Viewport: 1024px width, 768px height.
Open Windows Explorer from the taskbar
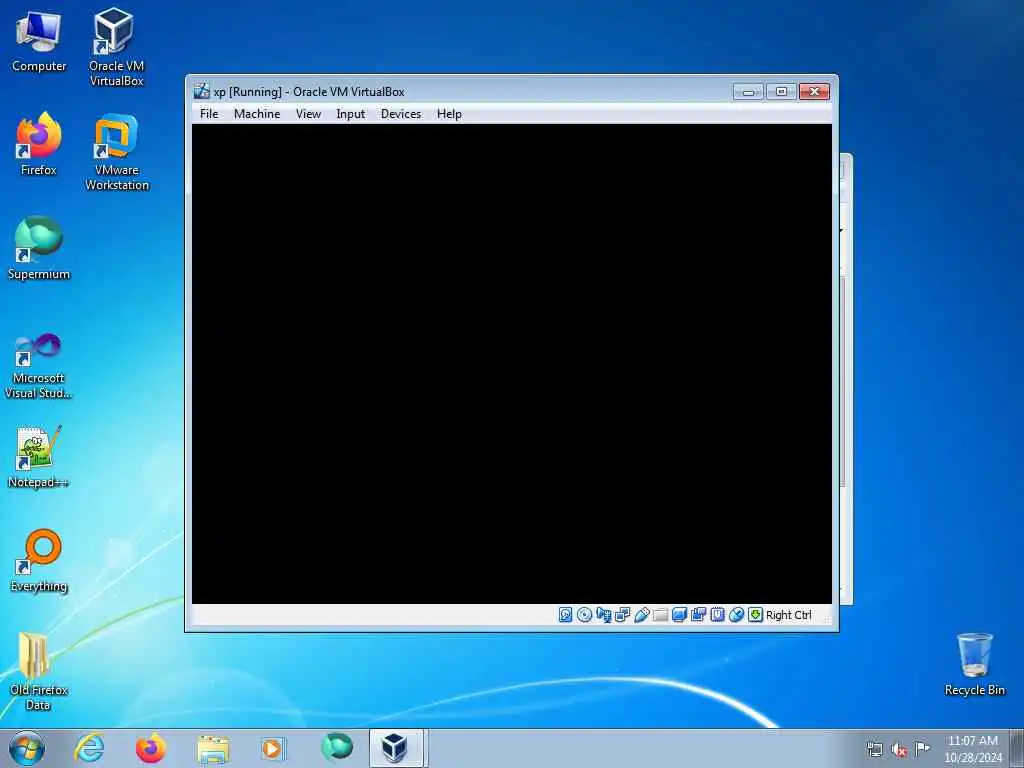pos(213,748)
